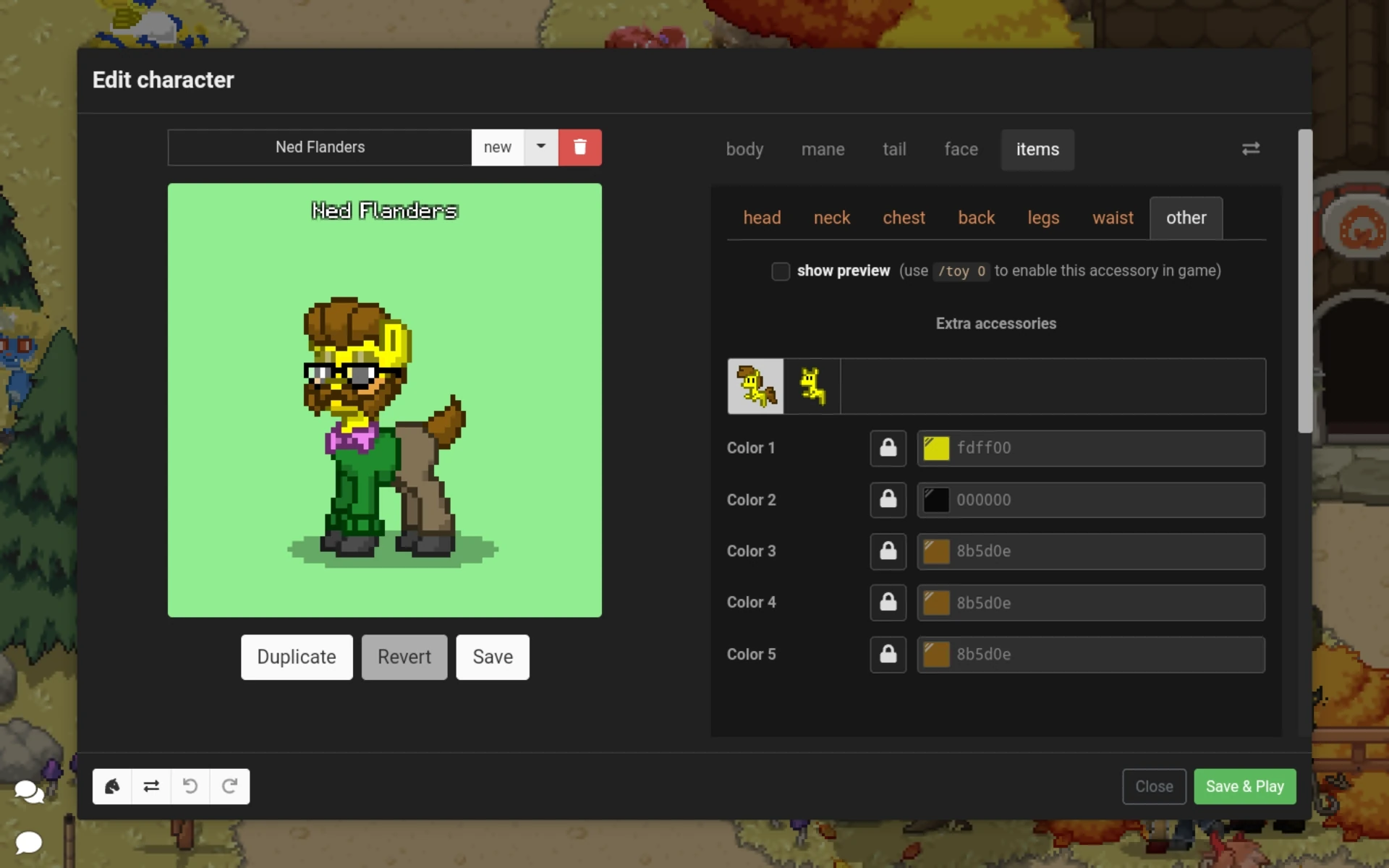Click the Ned Flanders name field

(320, 148)
